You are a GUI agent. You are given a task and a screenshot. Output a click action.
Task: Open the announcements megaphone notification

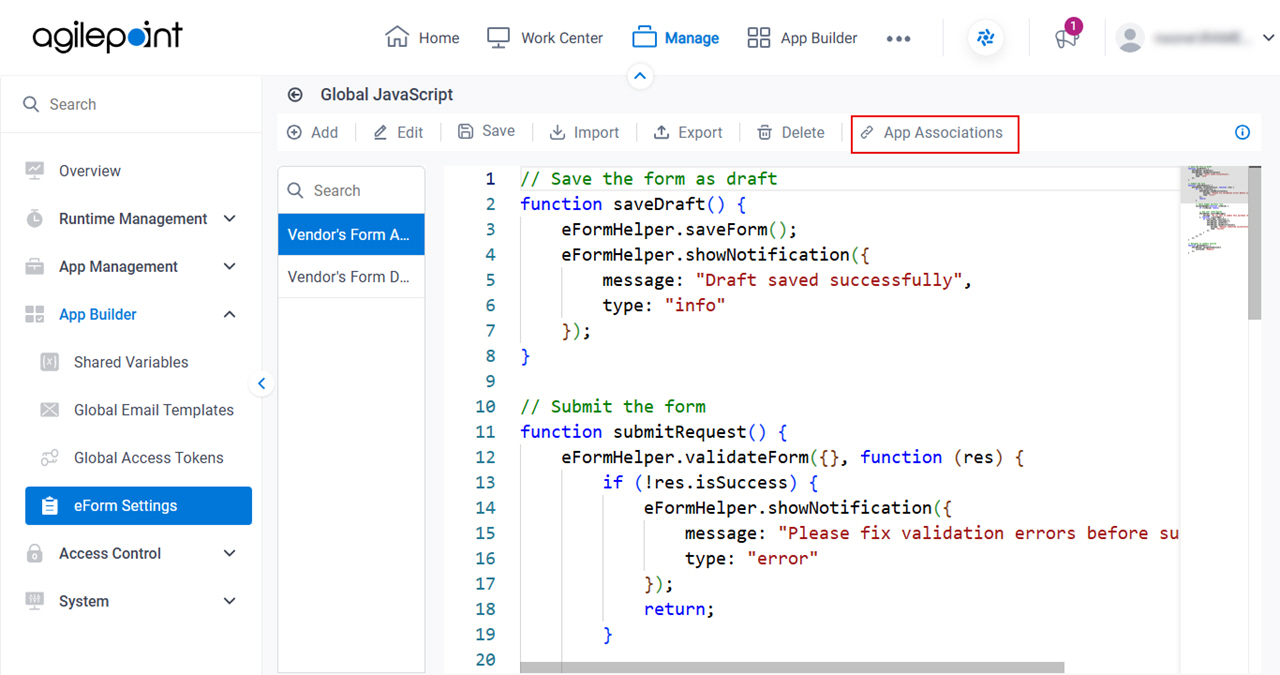(1067, 38)
